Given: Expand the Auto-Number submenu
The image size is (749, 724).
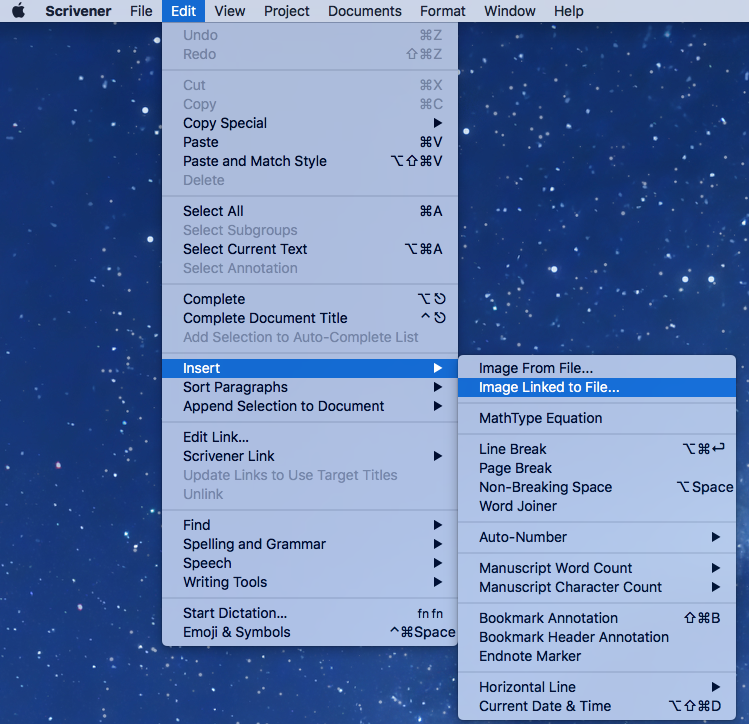Looking at the screenshot, I should pyautogui.click(x=597, y=537).
